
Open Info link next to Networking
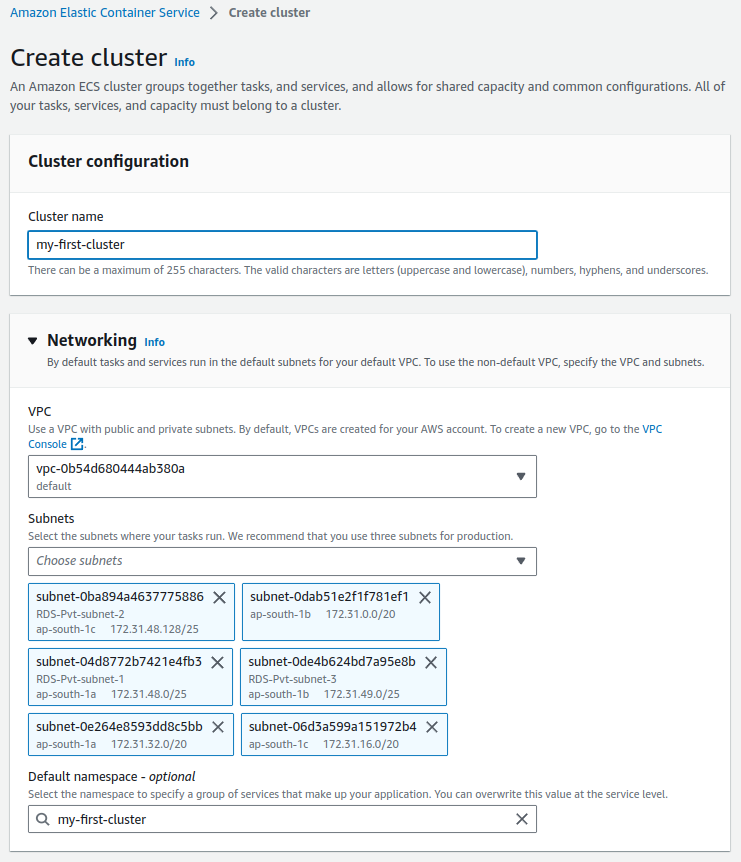point(154,342)
